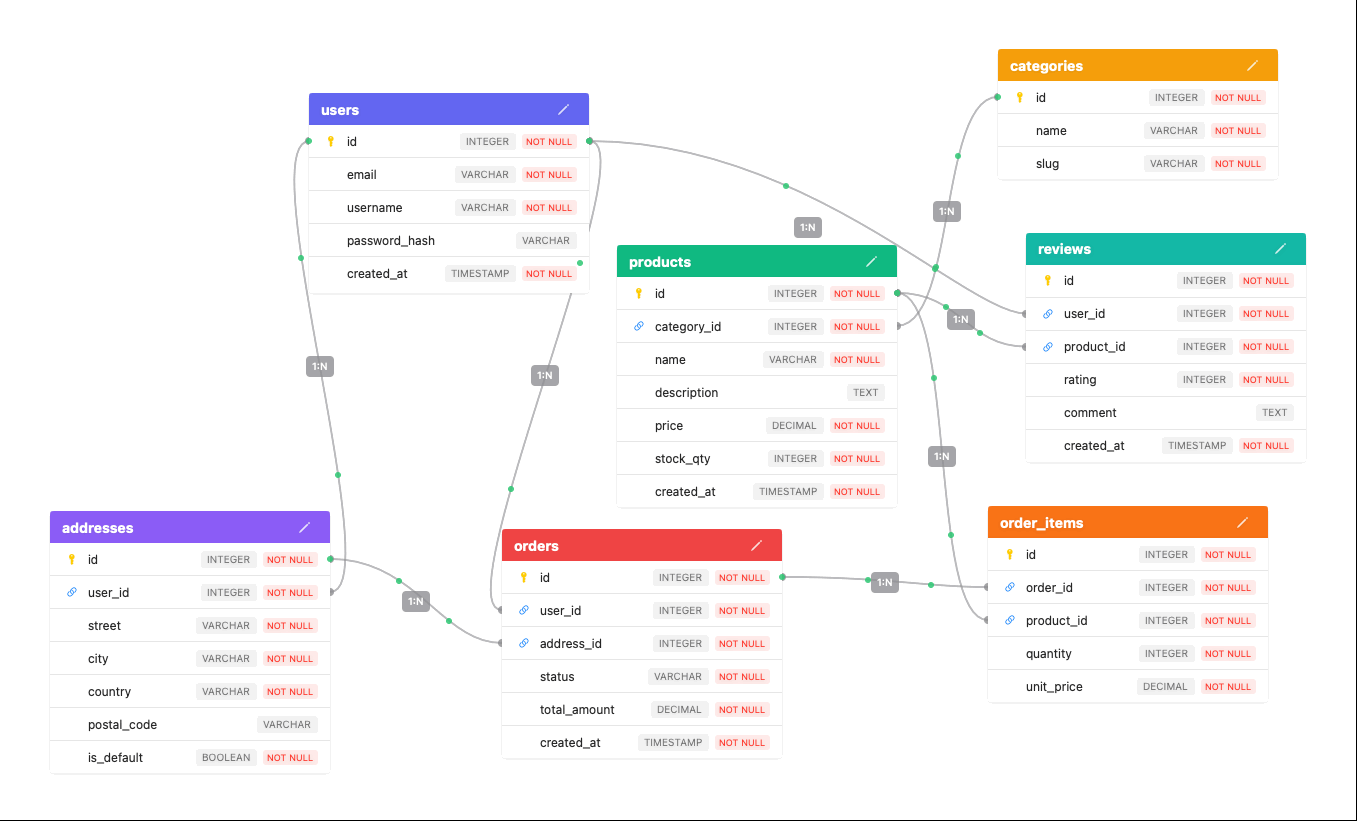Click the edit pencil on the addresses table
This screenshot has width=1357, height=821.
pos(305,527)
